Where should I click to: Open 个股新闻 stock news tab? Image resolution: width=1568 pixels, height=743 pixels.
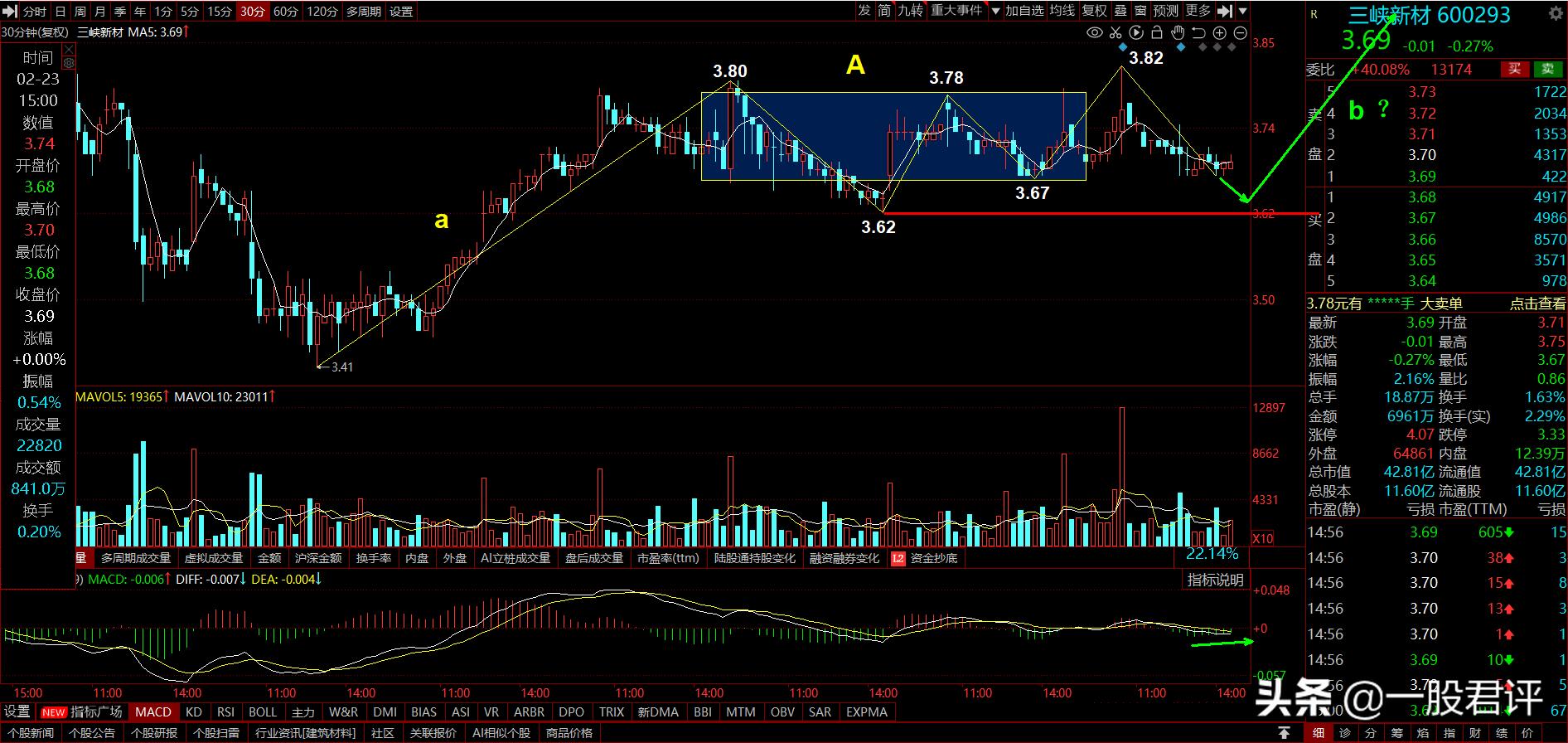point(30,733)
